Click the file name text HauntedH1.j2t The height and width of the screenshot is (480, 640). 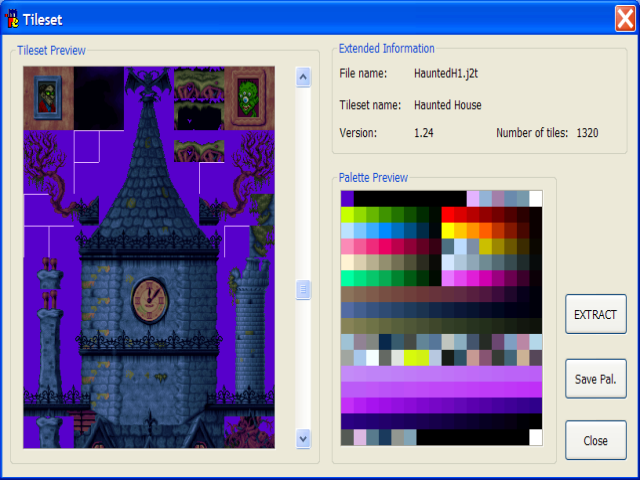[446, 73]
